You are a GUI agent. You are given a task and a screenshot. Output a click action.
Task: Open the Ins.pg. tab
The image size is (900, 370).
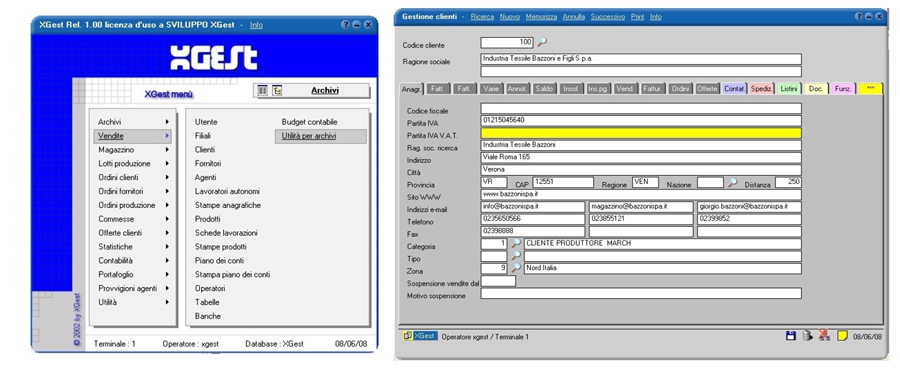coord(598,89)
